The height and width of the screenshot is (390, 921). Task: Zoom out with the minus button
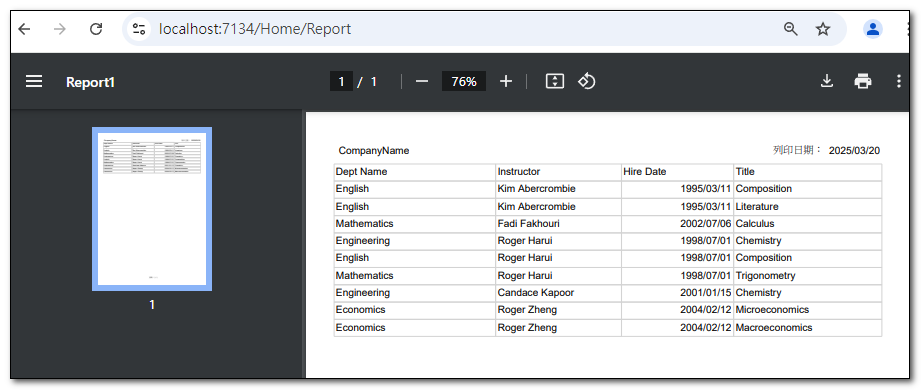tap(422, 82)
